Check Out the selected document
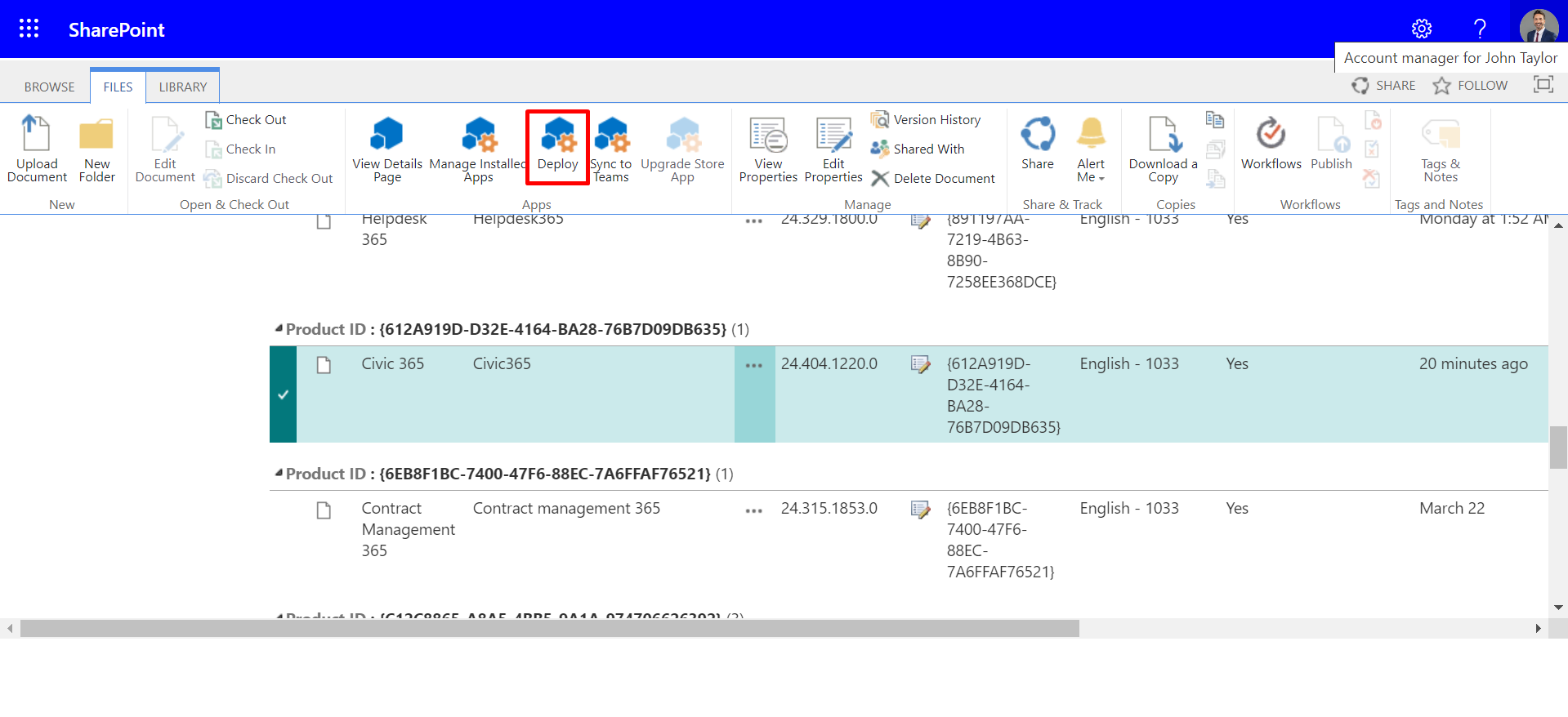Viewport: 1568px width, 717px height. point(245,120)
